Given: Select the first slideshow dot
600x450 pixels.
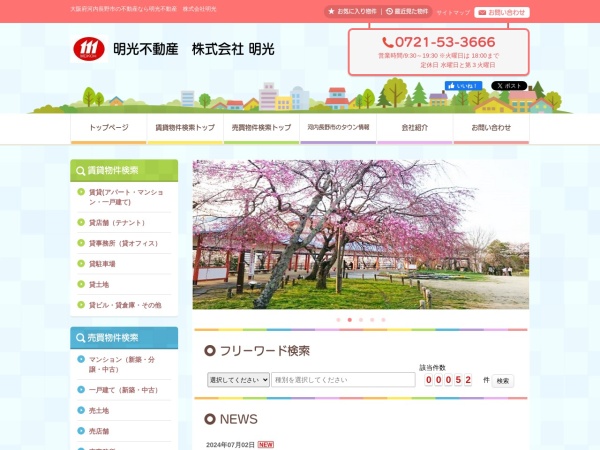Looking at the screenshot, I should pos(338,320).
